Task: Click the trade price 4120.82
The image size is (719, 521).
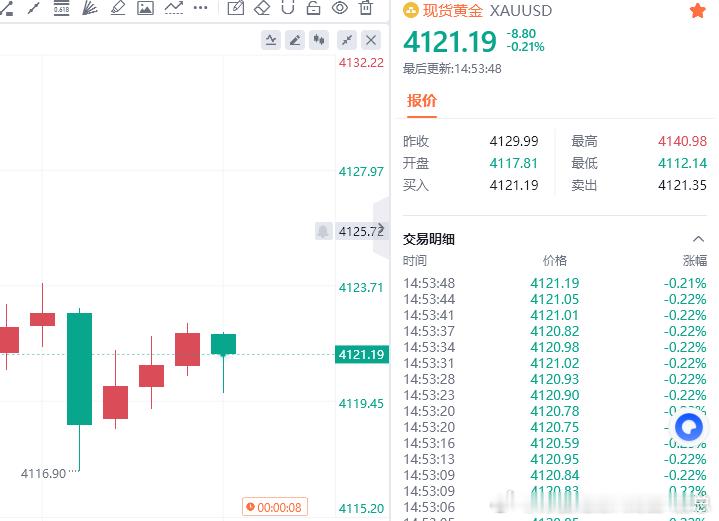Action: click(555, 331)
